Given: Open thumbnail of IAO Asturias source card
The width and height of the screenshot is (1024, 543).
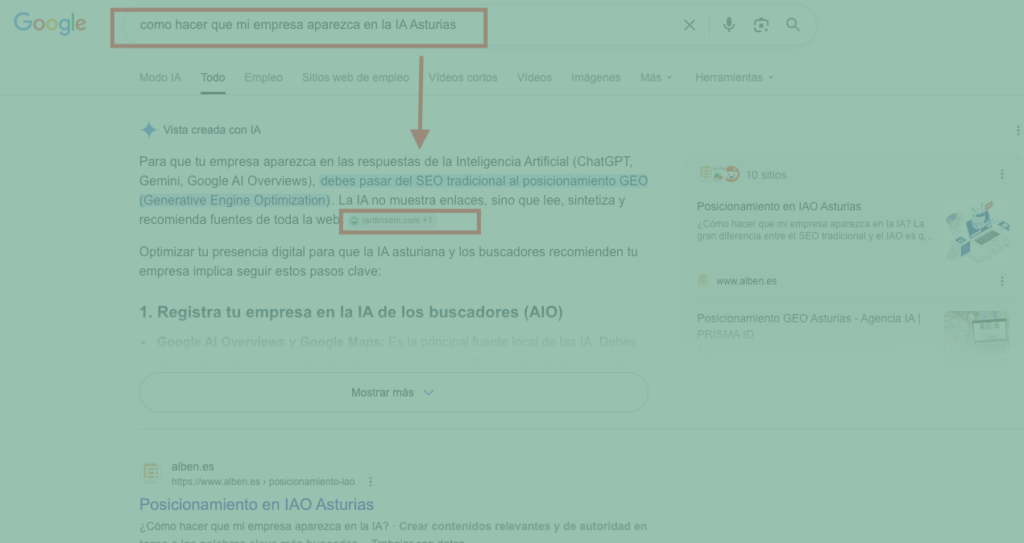Looking at the screenshot, I should point(976,230).
